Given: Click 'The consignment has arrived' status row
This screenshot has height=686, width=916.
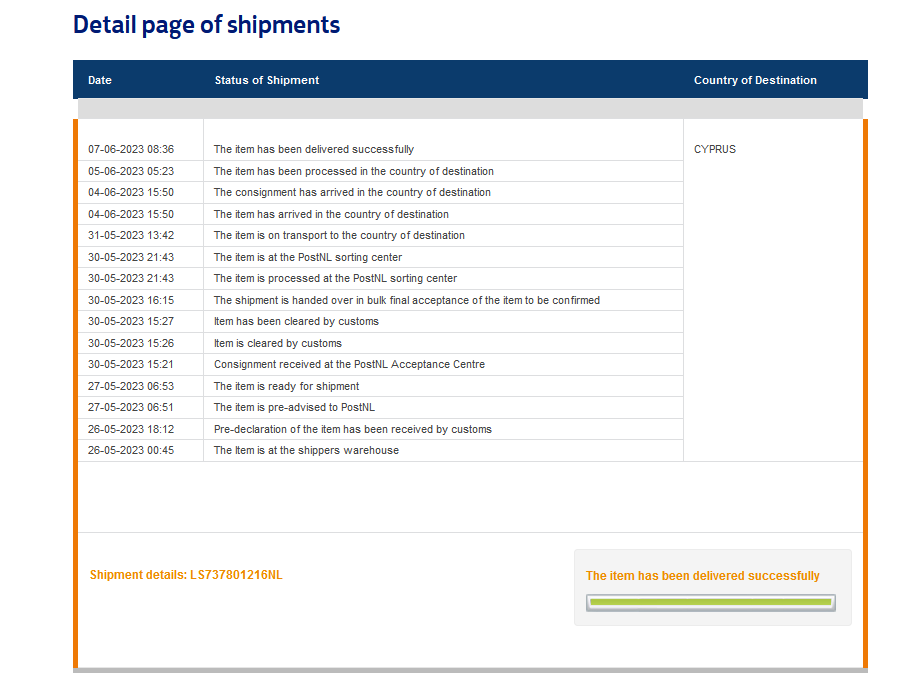Looking at the screenshot, I should tap(352, 192).
